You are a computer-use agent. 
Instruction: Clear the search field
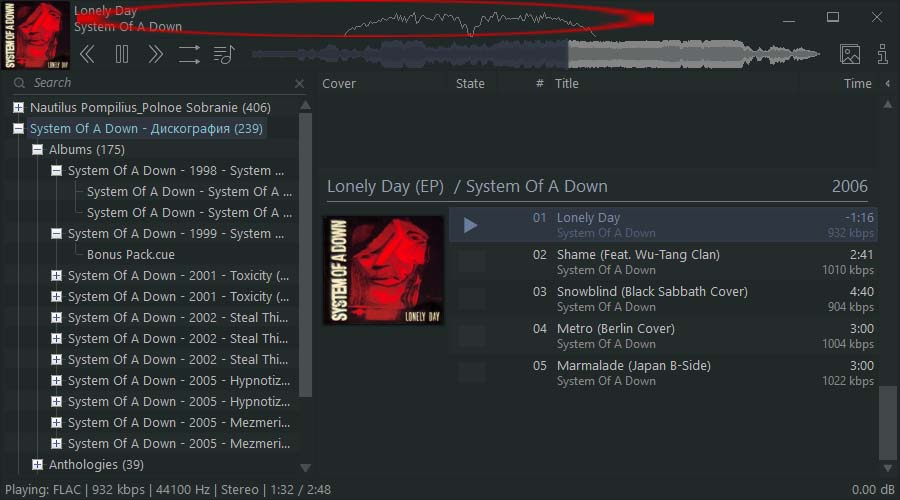tap(299, 84)
